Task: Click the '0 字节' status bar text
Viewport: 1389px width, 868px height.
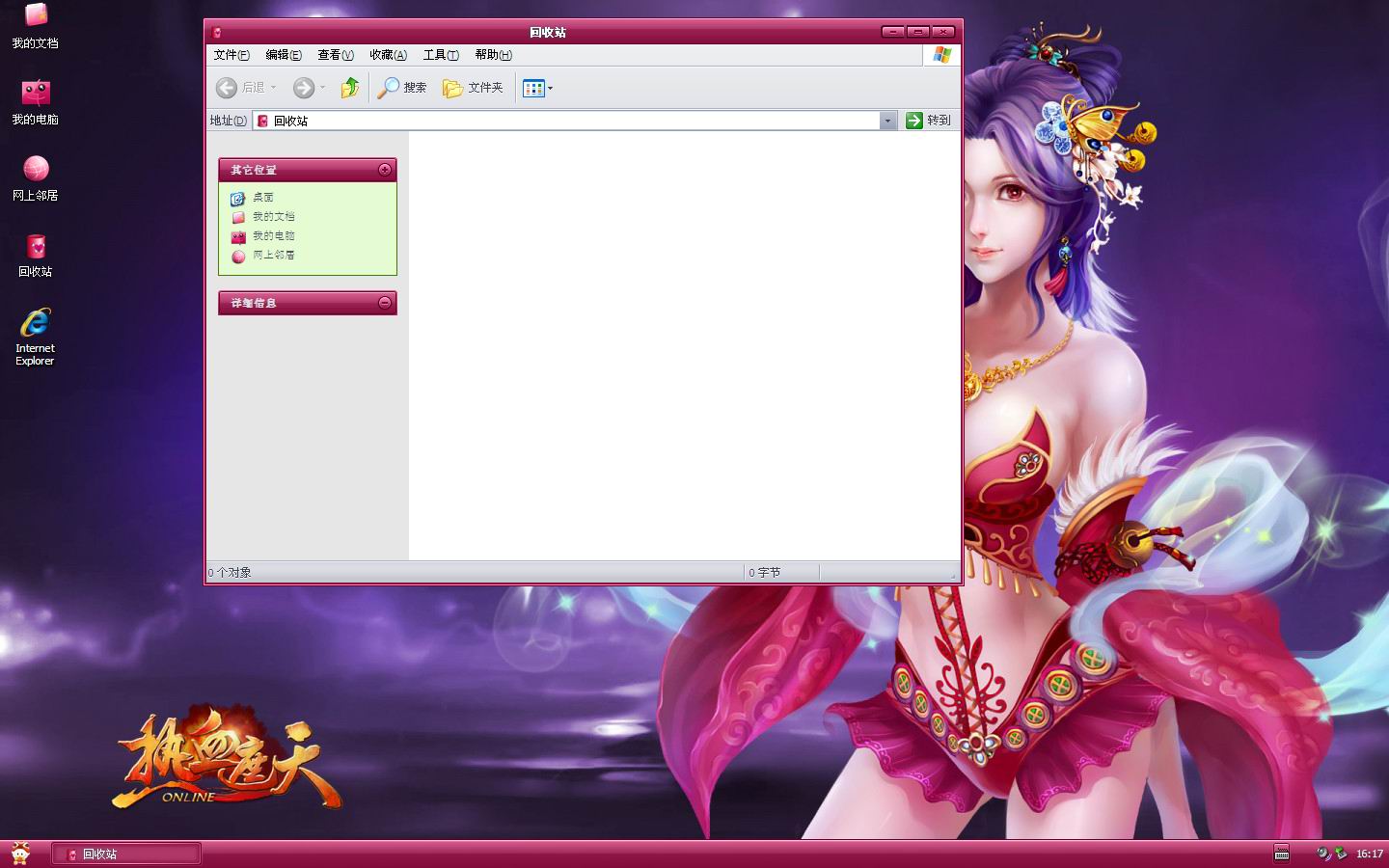Action: point(765,573)
